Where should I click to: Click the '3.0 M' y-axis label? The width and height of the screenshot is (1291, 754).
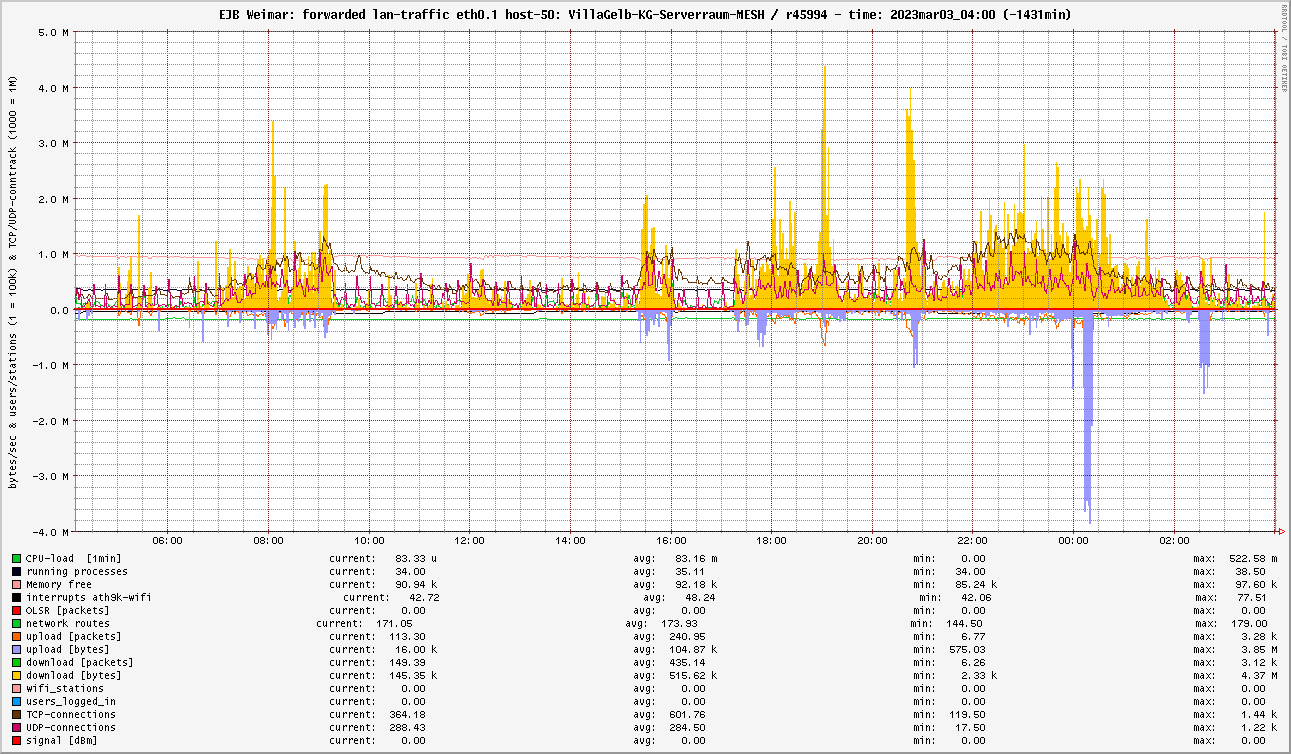tap(52, 143)
